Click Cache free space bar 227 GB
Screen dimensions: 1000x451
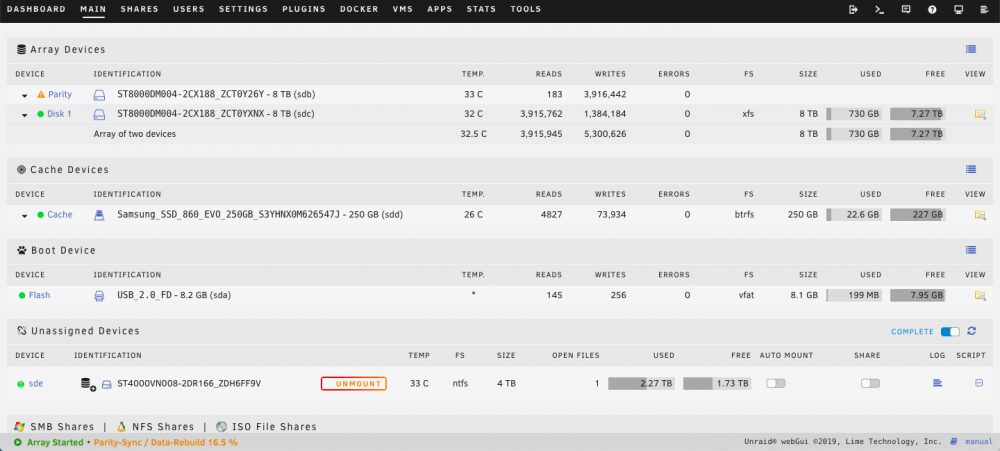coord(918,215)
